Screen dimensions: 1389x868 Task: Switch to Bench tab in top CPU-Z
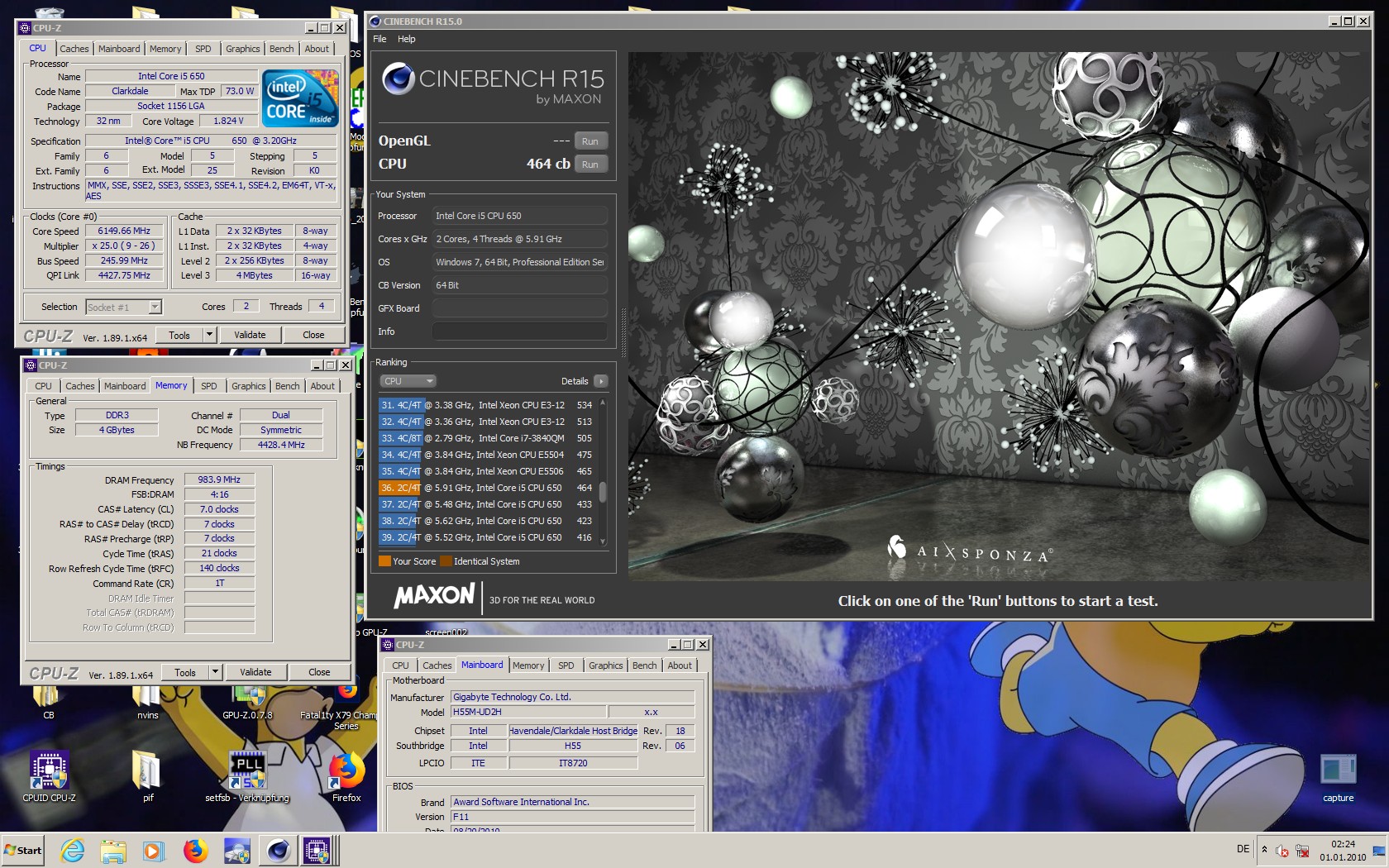pyautogui.click(x=281, y=49)
